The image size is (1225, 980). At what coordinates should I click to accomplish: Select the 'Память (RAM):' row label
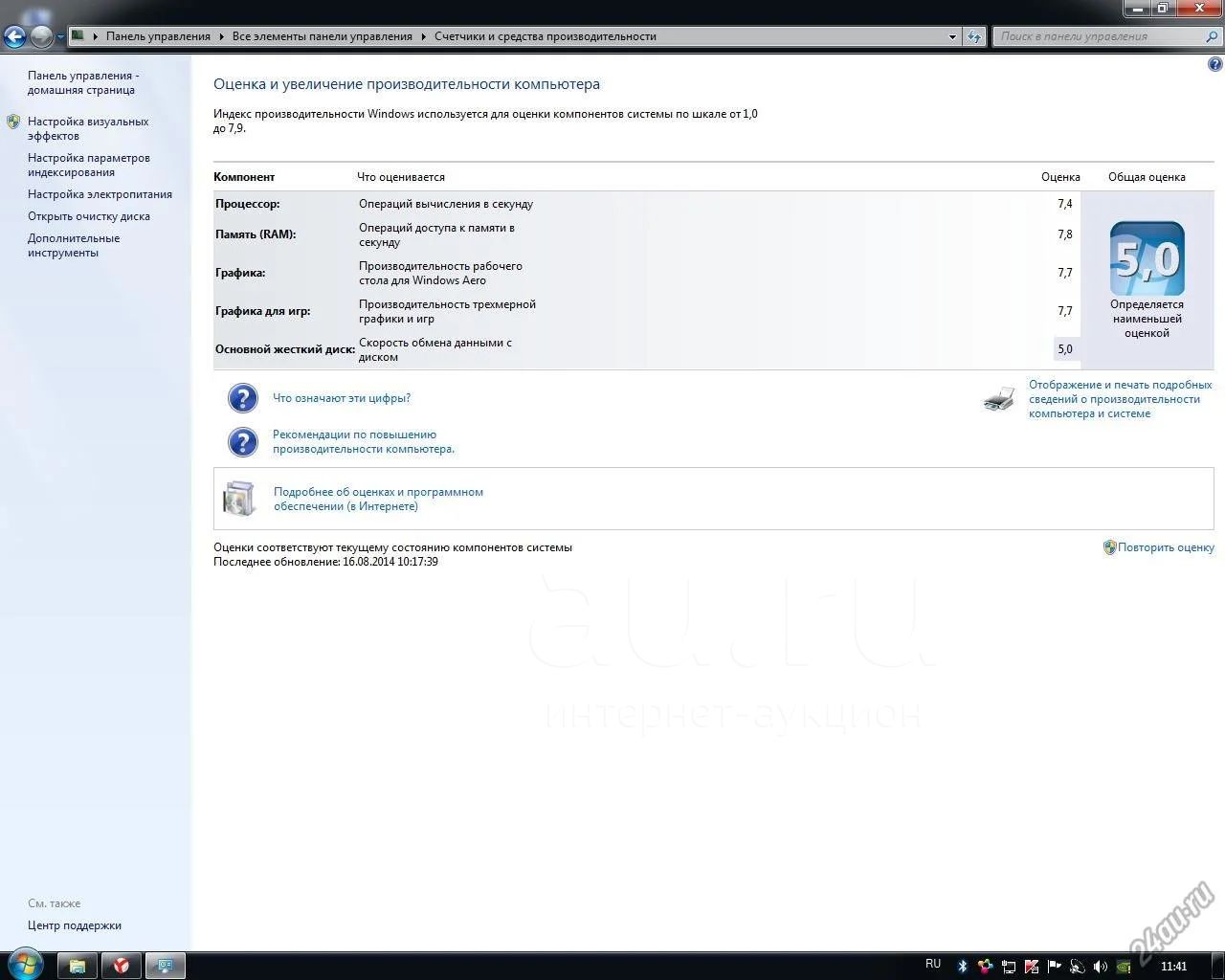click(256, 234)
